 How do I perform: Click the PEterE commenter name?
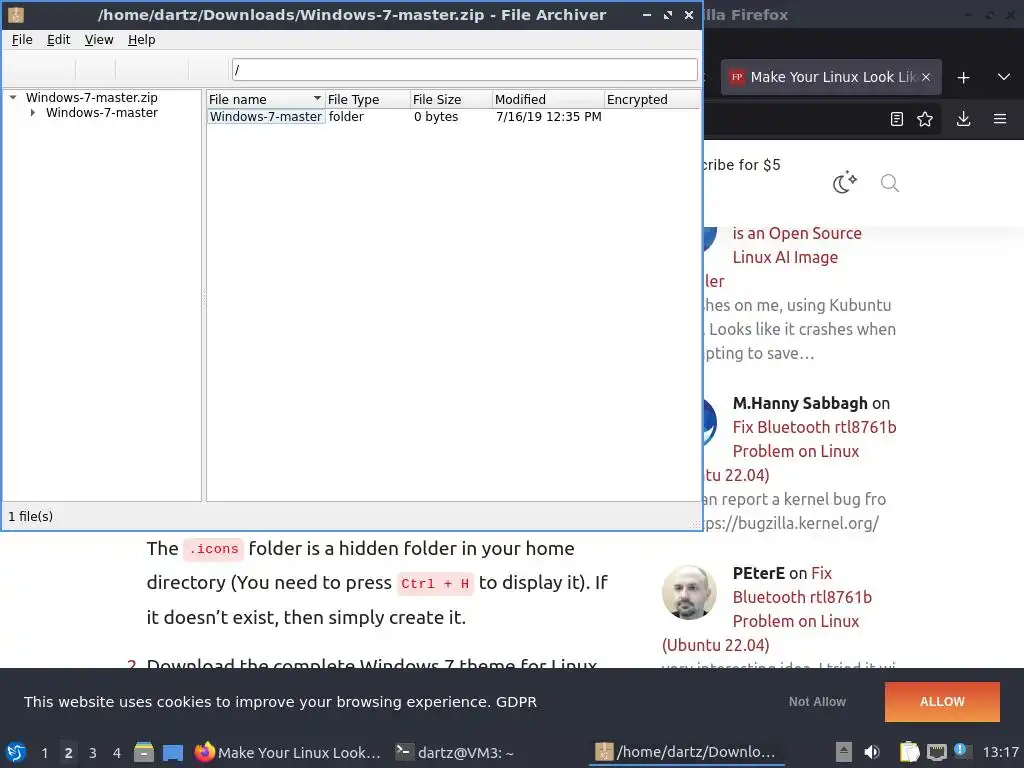(x=758, y=573)
